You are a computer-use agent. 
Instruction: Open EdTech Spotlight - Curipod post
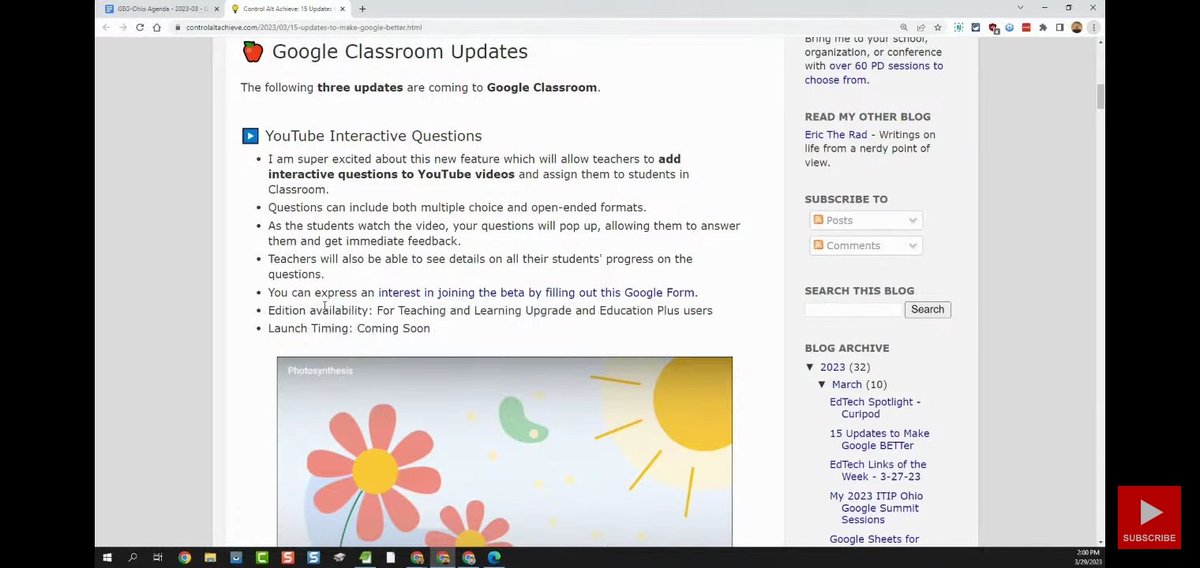(x=874, y=408)
